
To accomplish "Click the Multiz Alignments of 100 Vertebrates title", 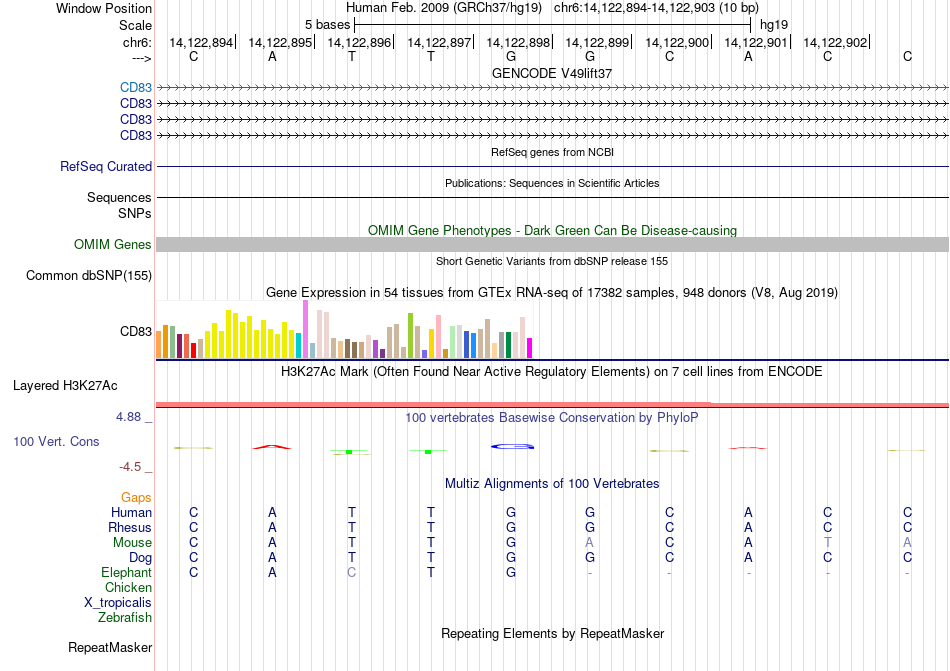I will click(552, 484).
